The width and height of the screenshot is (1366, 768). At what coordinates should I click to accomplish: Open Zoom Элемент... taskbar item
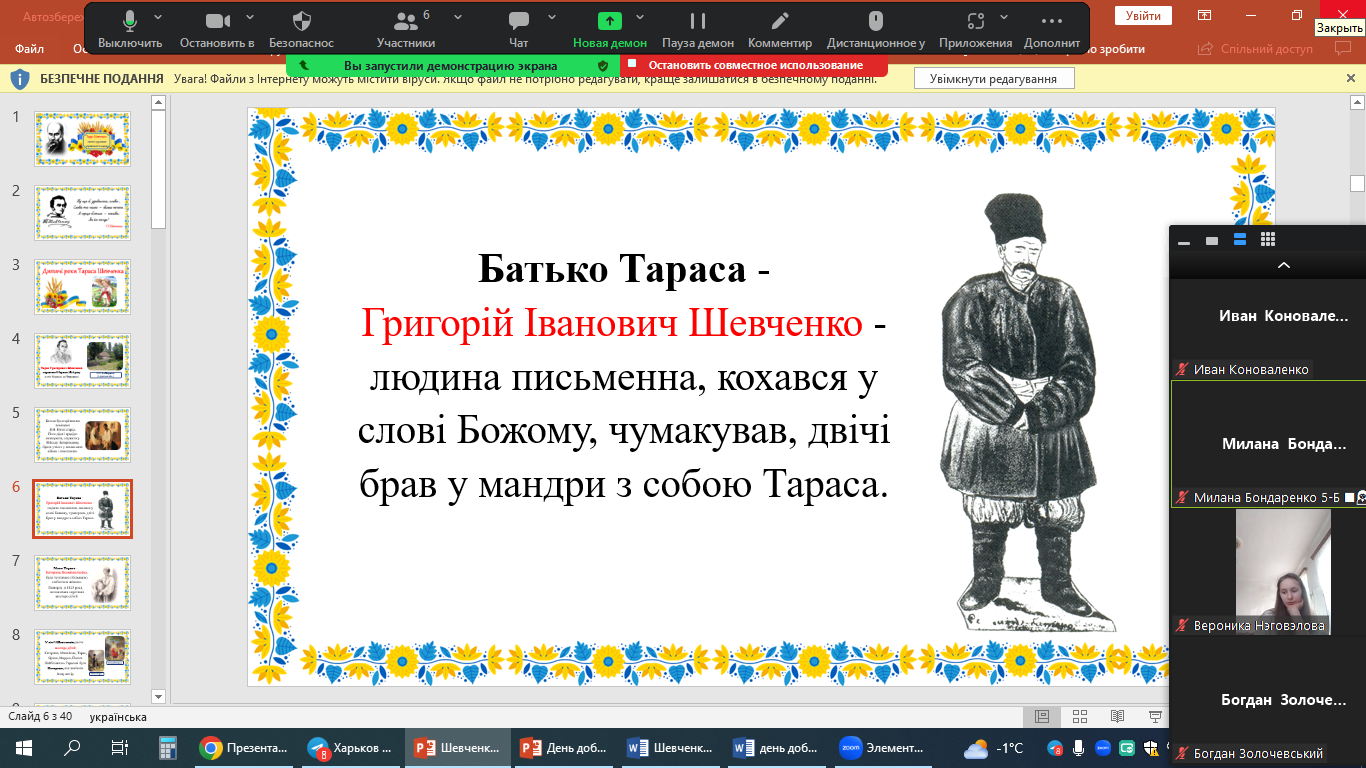tap(882, 748)
